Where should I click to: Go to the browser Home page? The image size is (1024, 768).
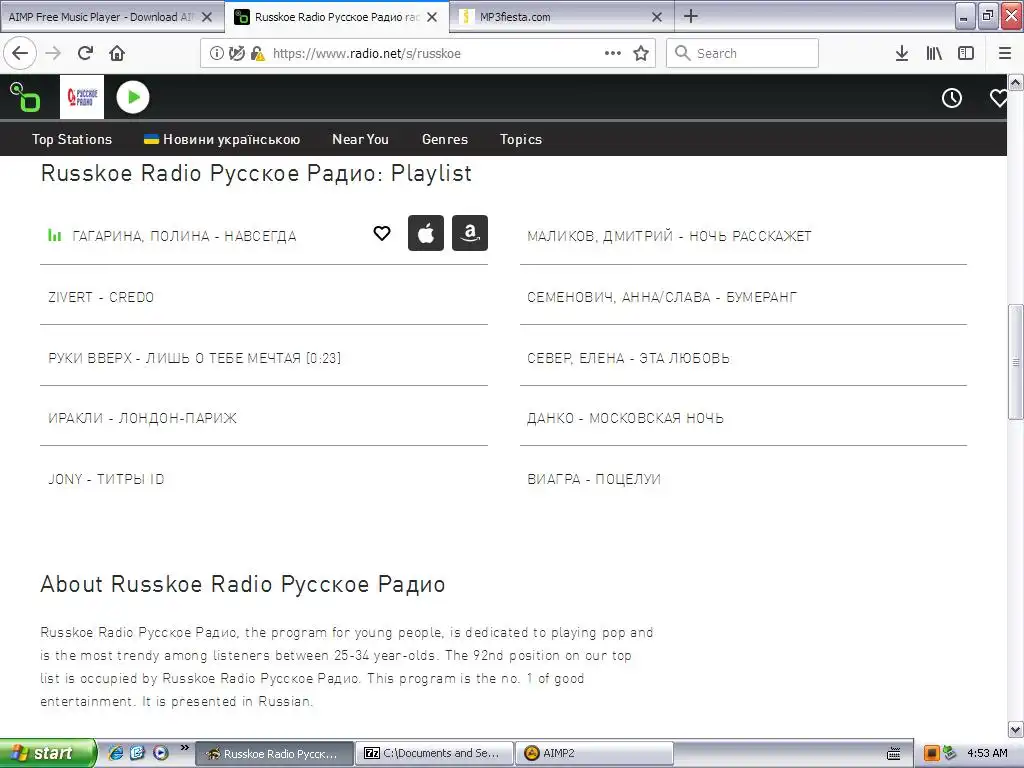click(x=117, y=54)
